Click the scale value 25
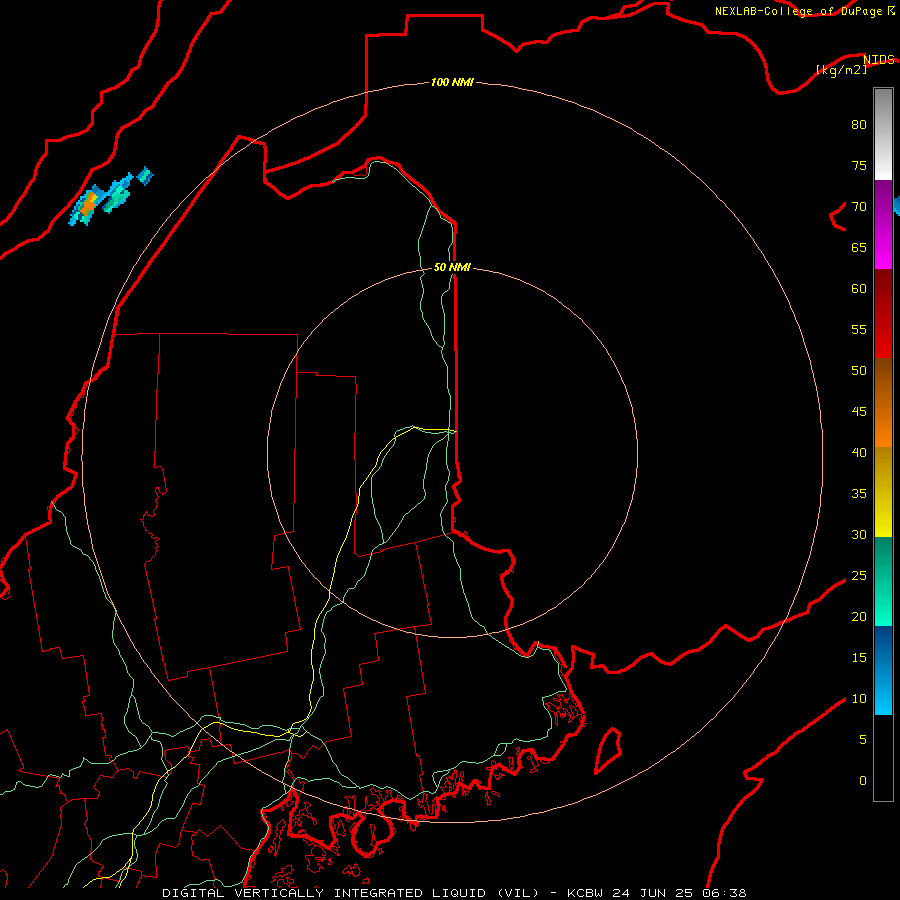This screenshot has height=900, width=900. click(859, 575)
